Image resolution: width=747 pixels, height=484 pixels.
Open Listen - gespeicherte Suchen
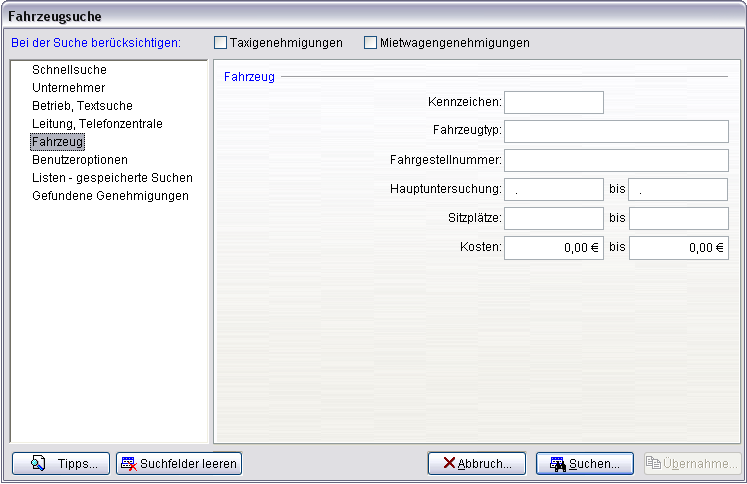pos(112,178)
